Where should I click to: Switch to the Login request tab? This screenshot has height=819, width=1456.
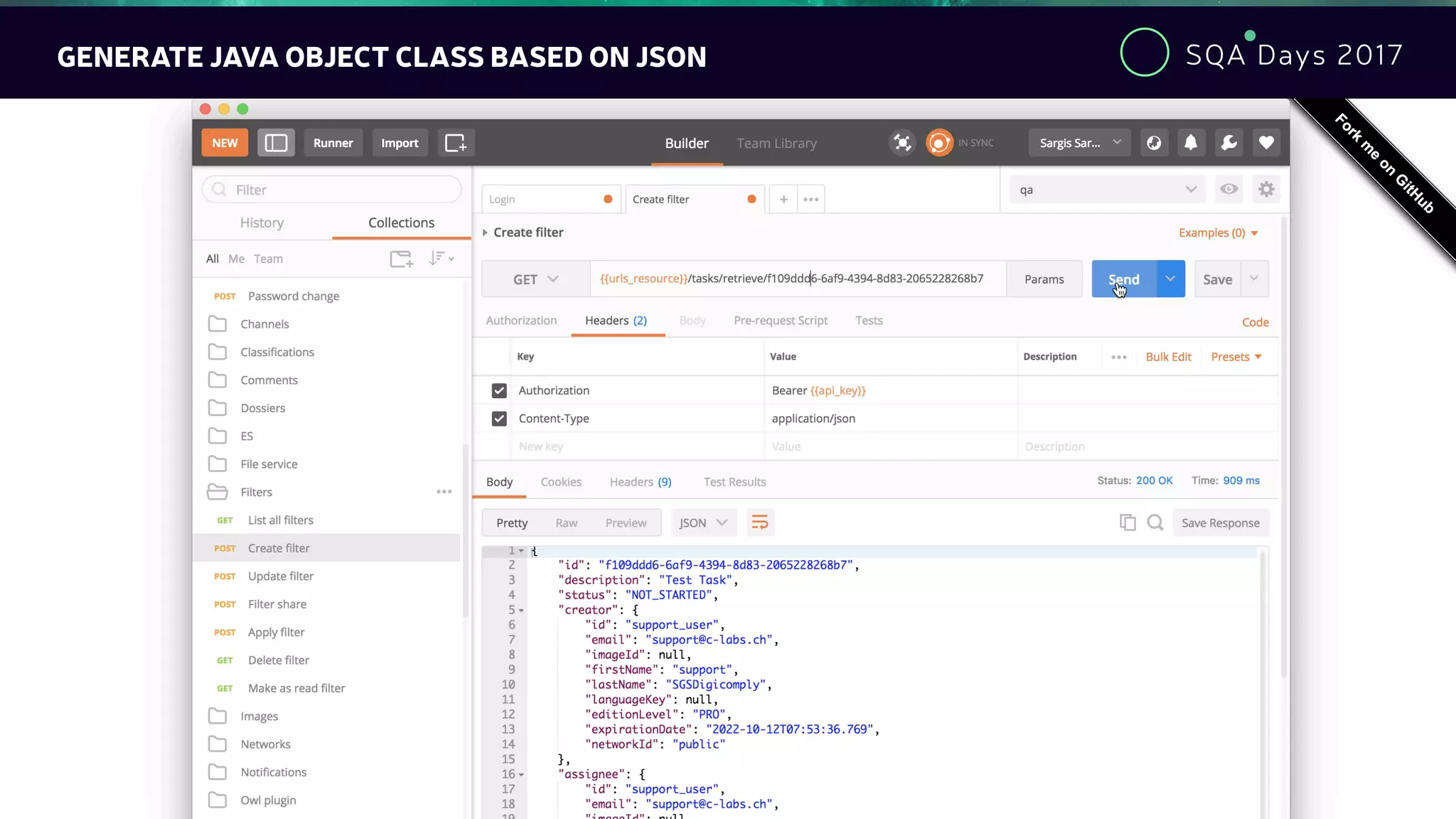551,199
